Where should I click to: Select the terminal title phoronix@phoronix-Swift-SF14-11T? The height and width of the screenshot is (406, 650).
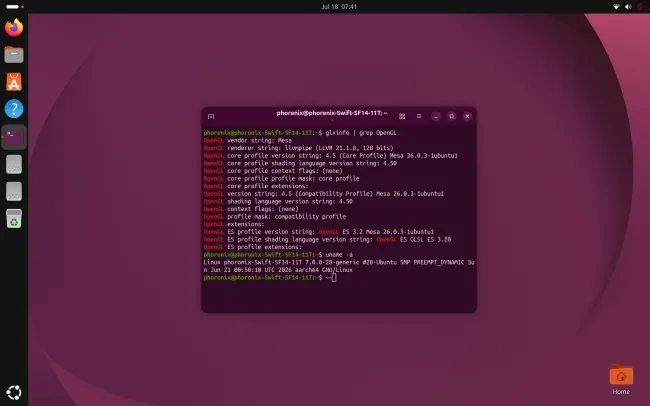[x=332, y=113]
